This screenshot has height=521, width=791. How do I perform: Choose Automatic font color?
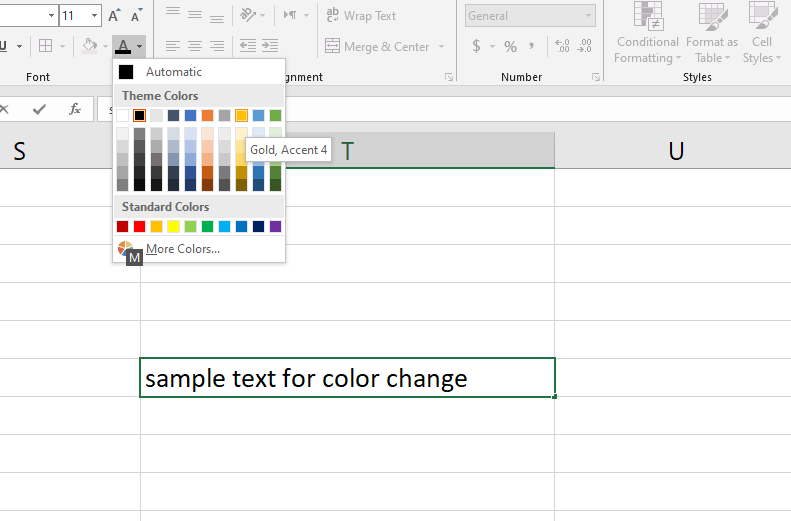[199, 72]
